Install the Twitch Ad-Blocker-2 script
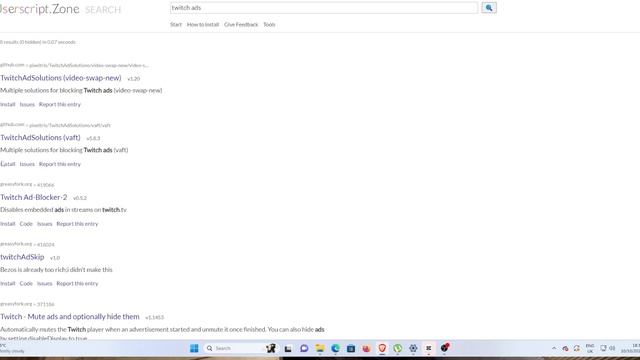 pos(7,224)
